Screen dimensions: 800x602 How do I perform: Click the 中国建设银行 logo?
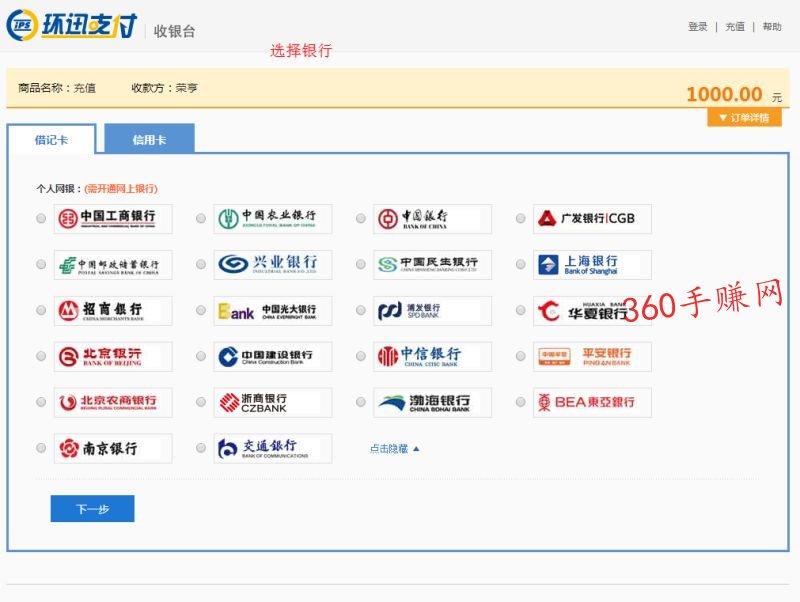[272, 357]
